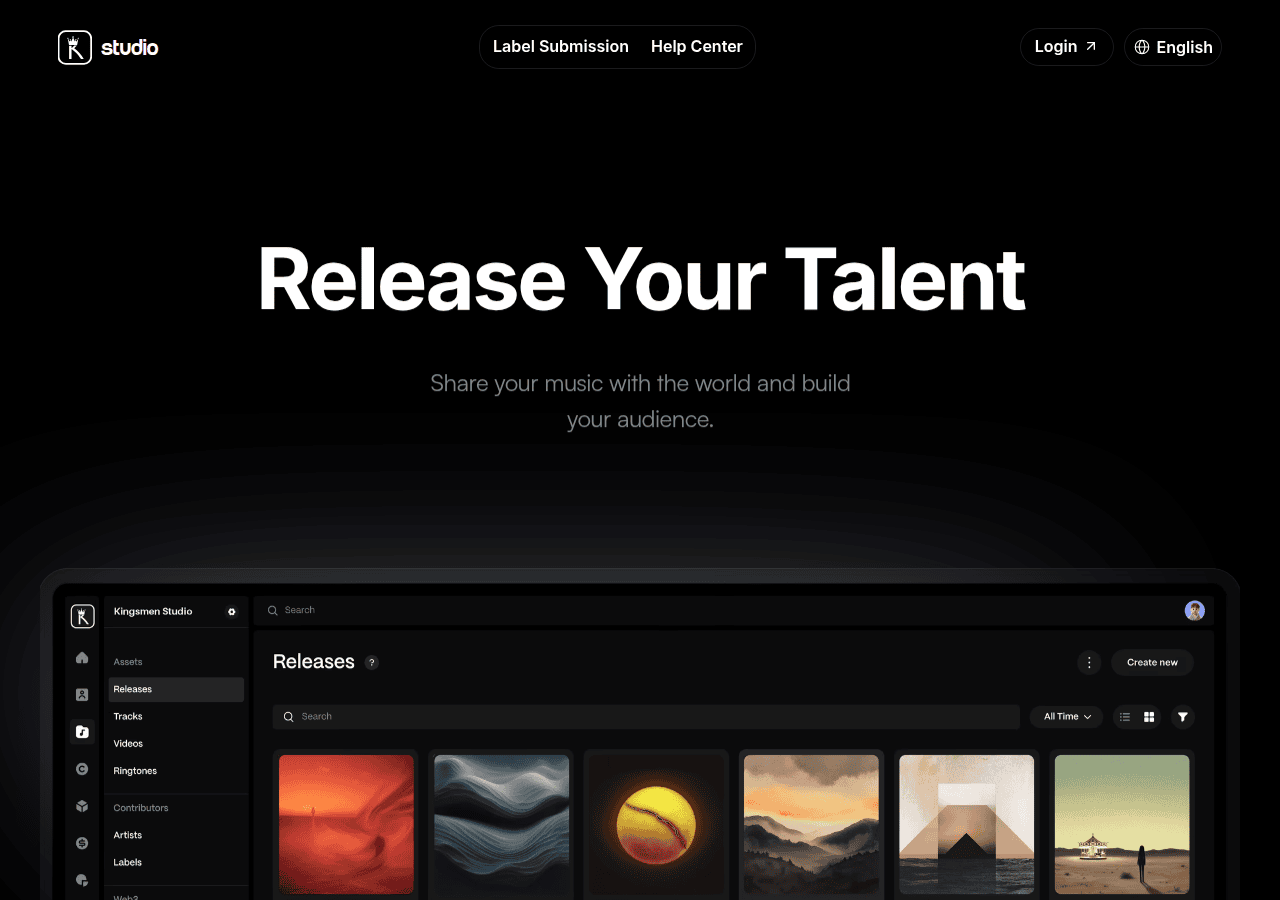This screenshot has width=1280, height=900.
Task: Focus the Releases search field
Action: click(x=646, y=717)
